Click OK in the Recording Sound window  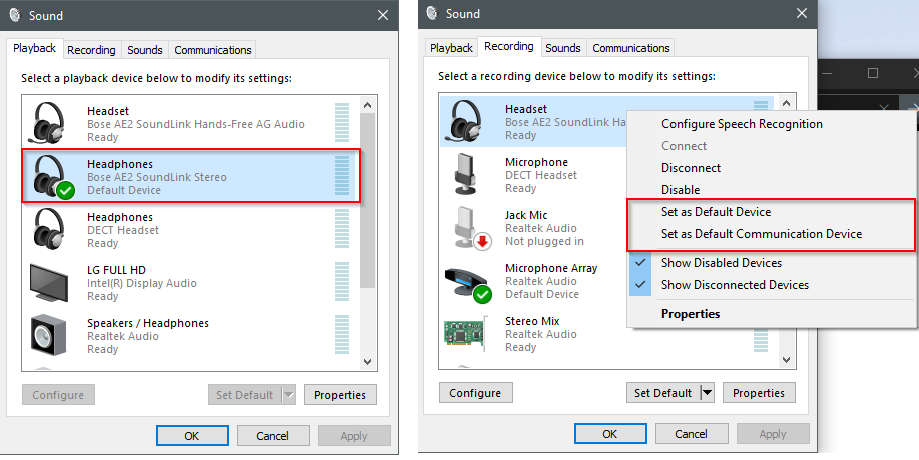pyautogui.click(x=610, y=434)
